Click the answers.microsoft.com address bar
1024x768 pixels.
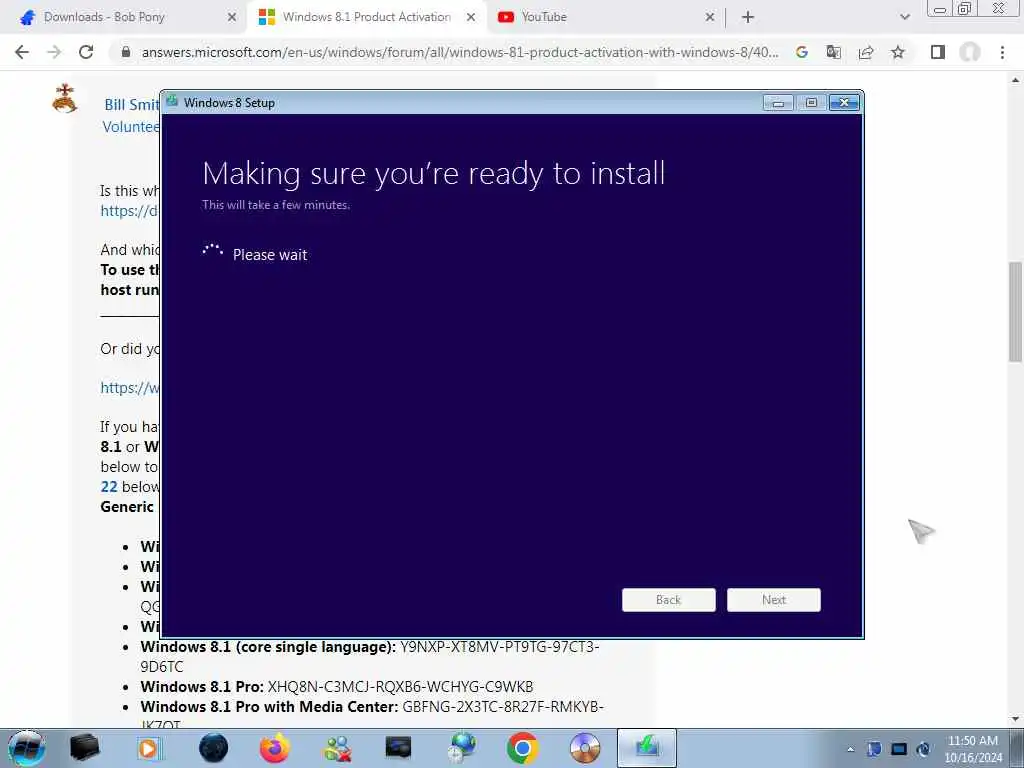(x=460, y=52)
